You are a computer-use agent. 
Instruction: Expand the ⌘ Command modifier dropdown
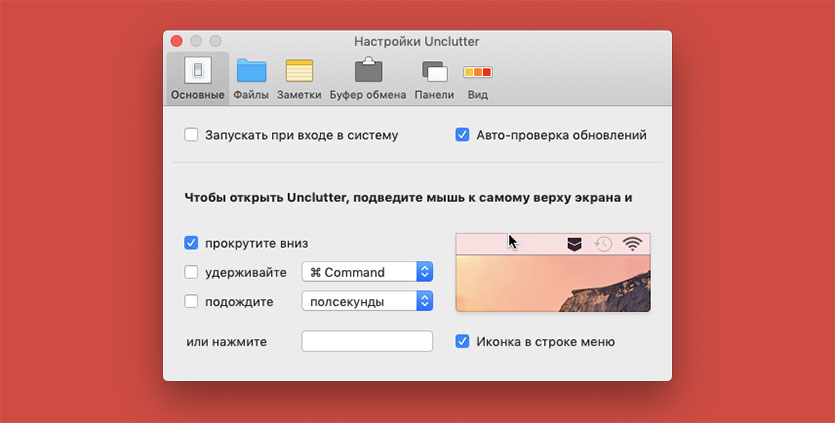coord(367,272)
